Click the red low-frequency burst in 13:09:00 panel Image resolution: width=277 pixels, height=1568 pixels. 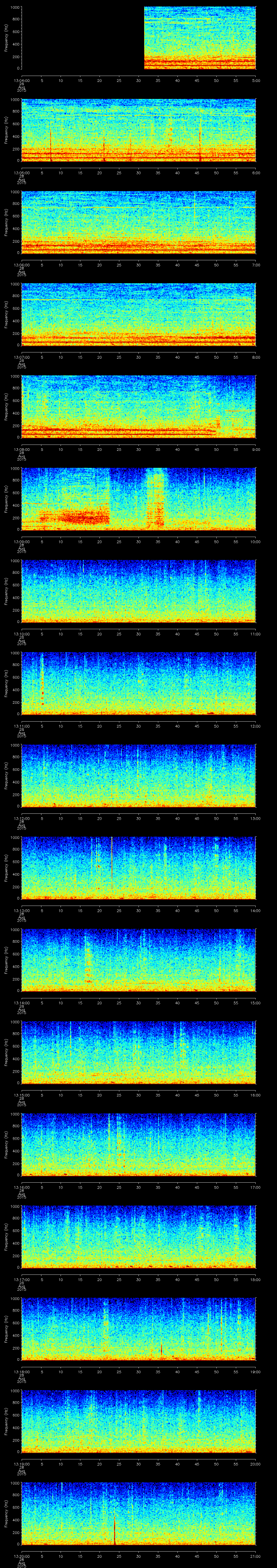click(x=75, y=517)
